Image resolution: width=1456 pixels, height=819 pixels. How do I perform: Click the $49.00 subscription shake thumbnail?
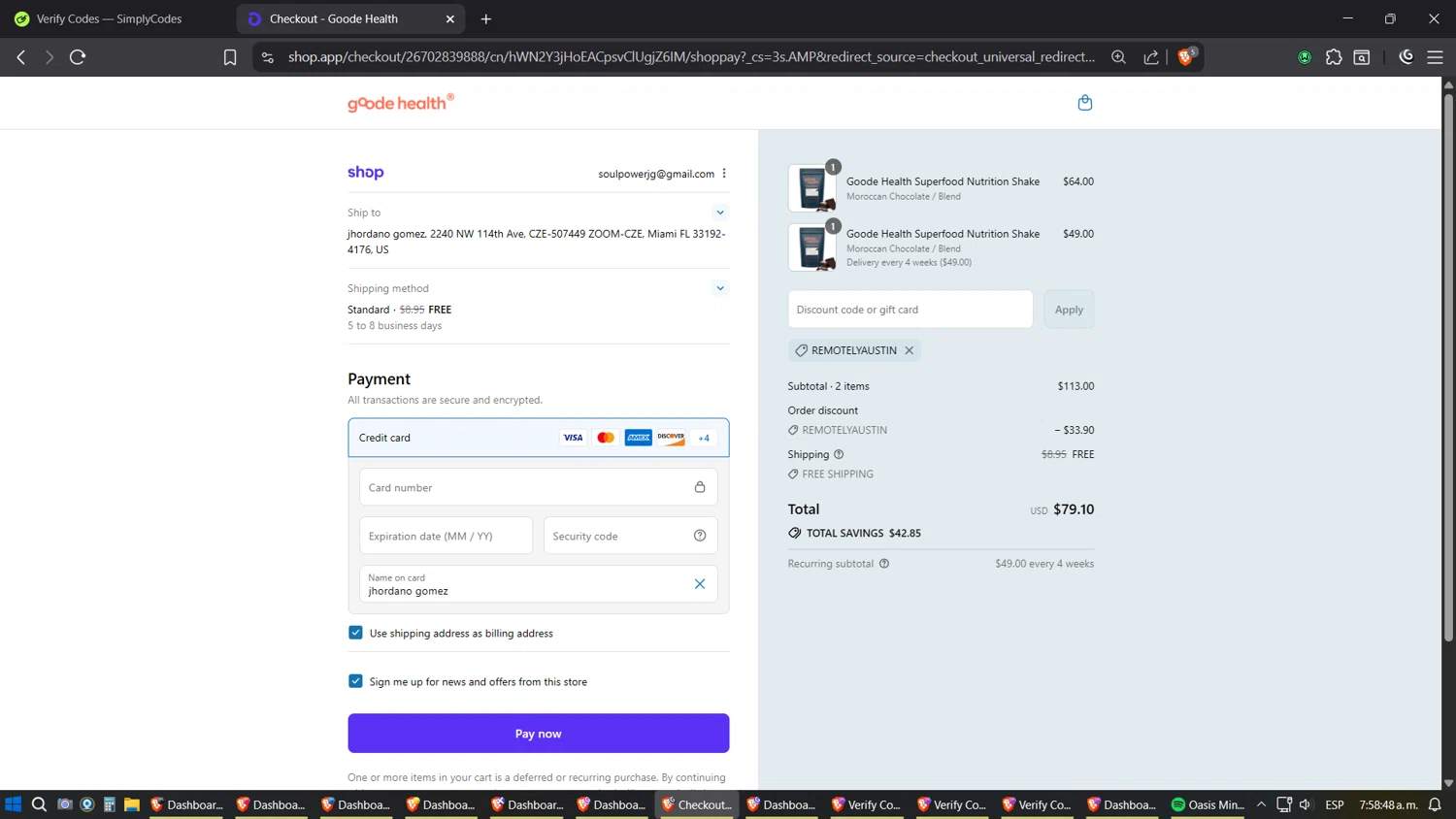tap(812, 247)
